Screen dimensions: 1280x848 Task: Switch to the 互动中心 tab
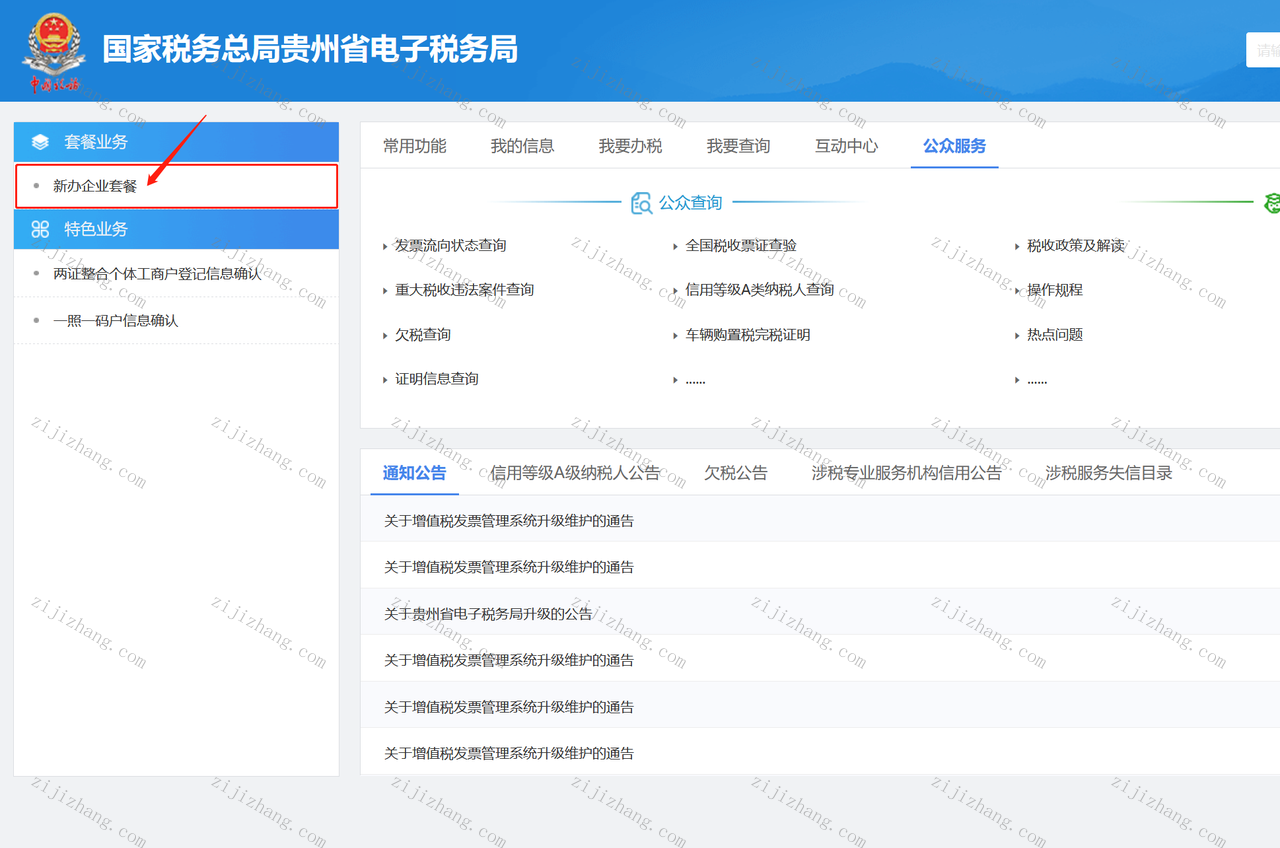click(846, 146)
